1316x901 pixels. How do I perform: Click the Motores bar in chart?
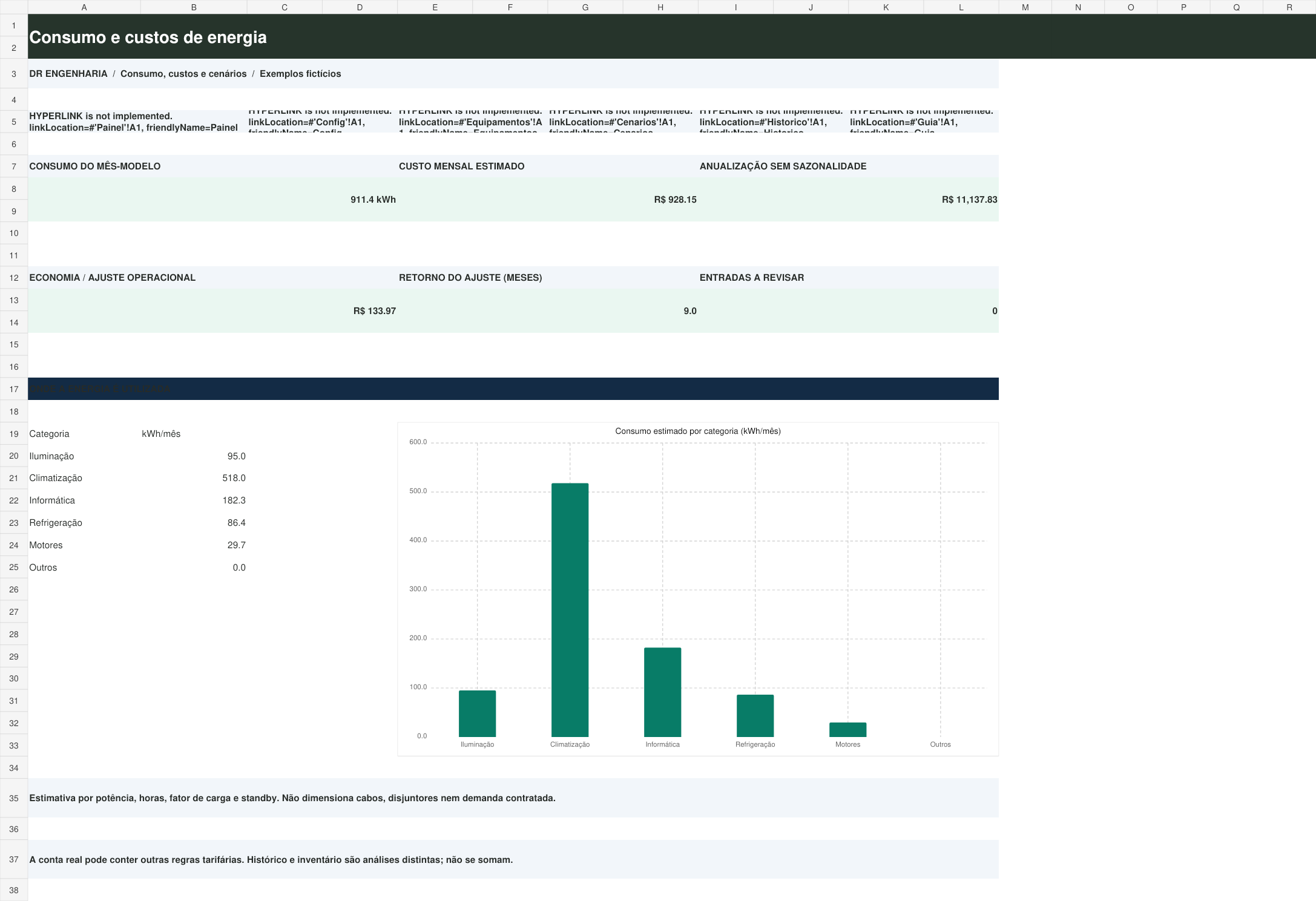(x=847, y=730)
